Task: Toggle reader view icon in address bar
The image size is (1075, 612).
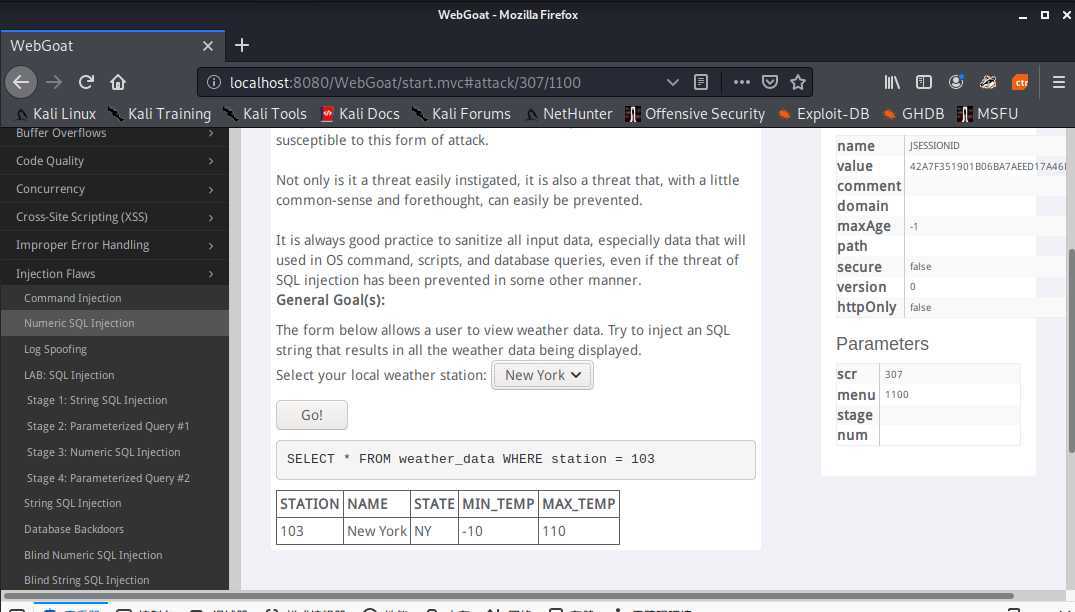Action: (701, 82)
